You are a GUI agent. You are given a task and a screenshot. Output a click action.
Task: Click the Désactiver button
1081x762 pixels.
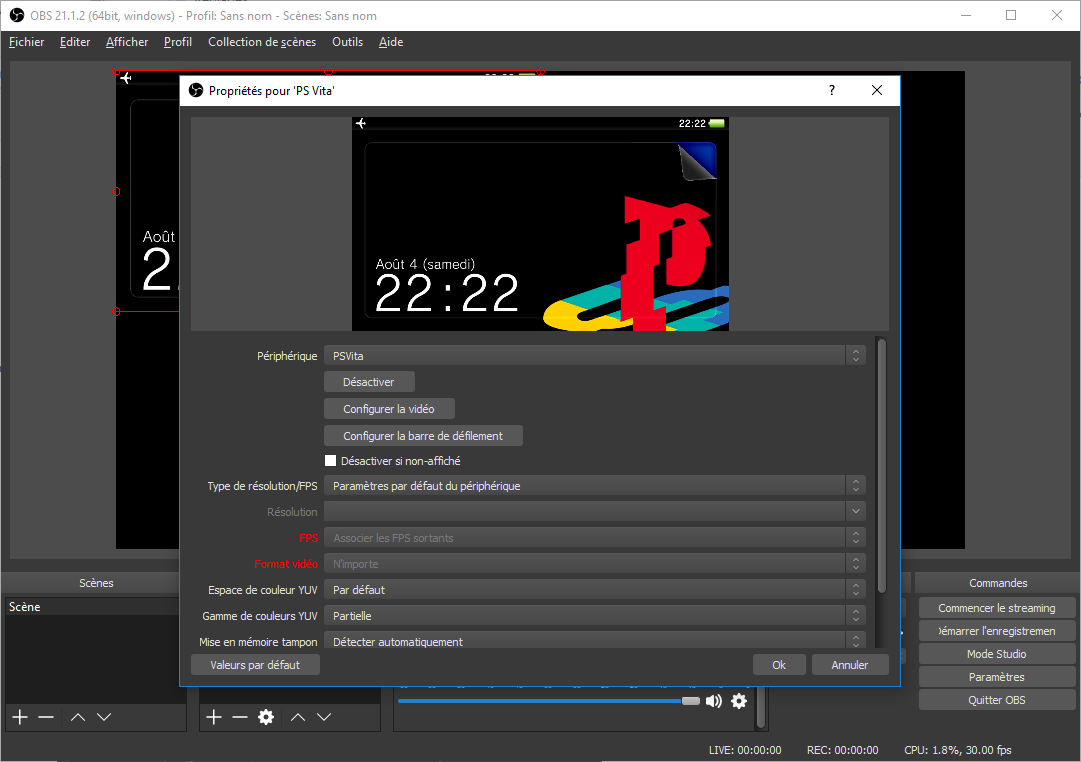[369, 382]
